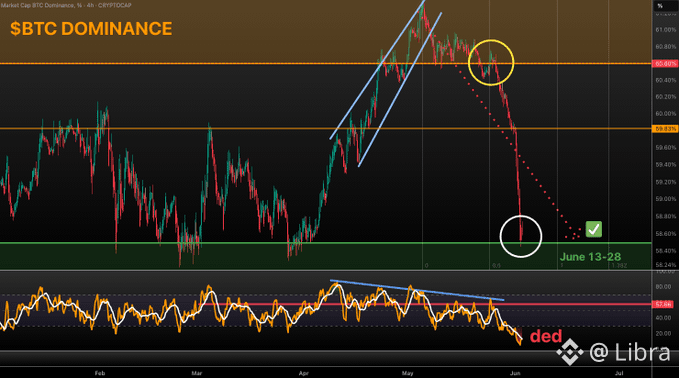
Task: Click the Mar label on time axis
Action: 197,373
